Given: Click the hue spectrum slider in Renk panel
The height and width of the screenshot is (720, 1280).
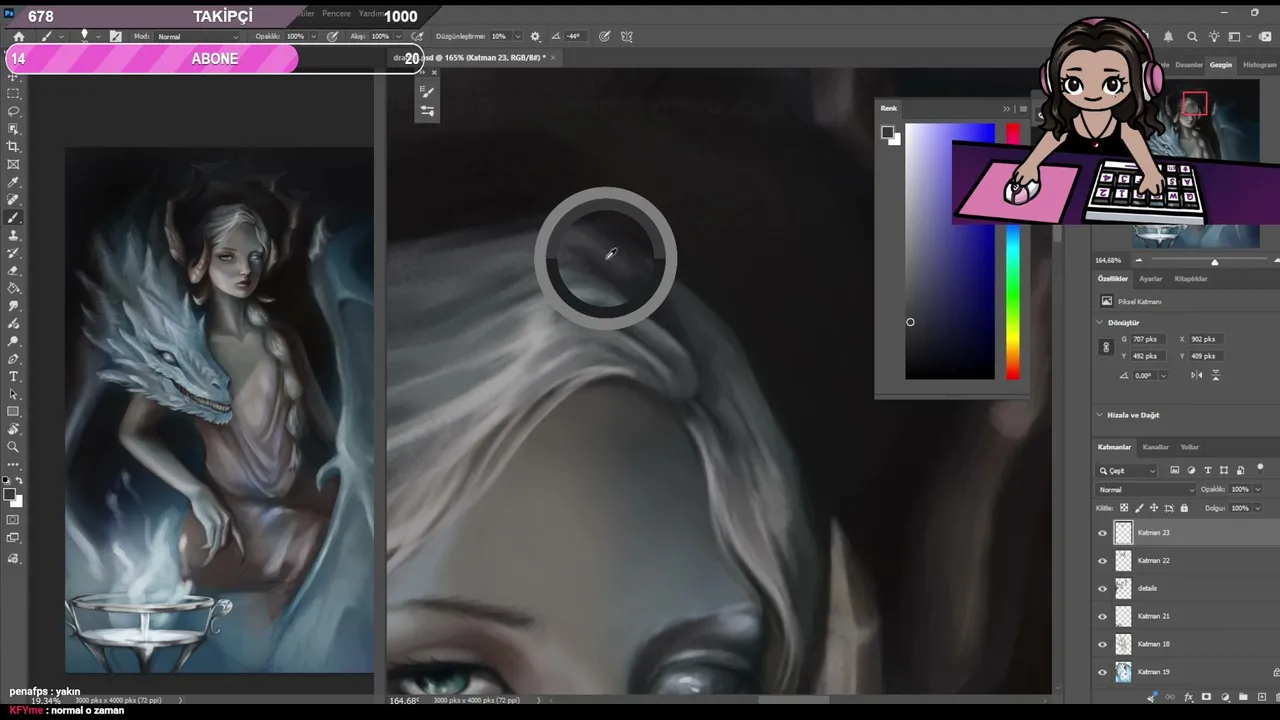Looking at the screenshot, I should (1013, 252).
